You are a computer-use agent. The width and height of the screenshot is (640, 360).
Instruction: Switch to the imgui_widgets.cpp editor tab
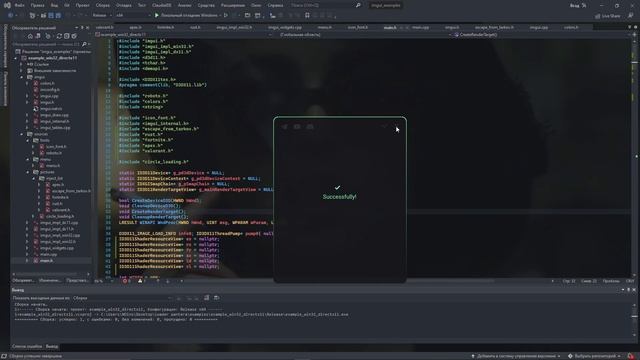click(x=285, y=27)
